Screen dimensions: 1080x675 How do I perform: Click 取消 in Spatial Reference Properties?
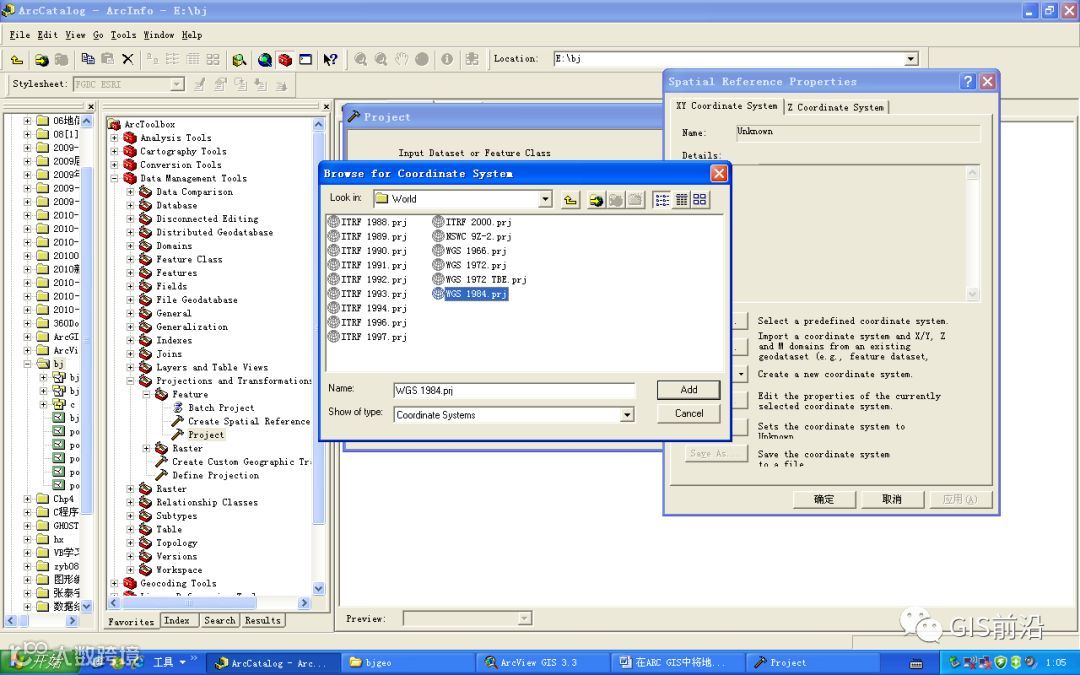click(x=892, y=499)
